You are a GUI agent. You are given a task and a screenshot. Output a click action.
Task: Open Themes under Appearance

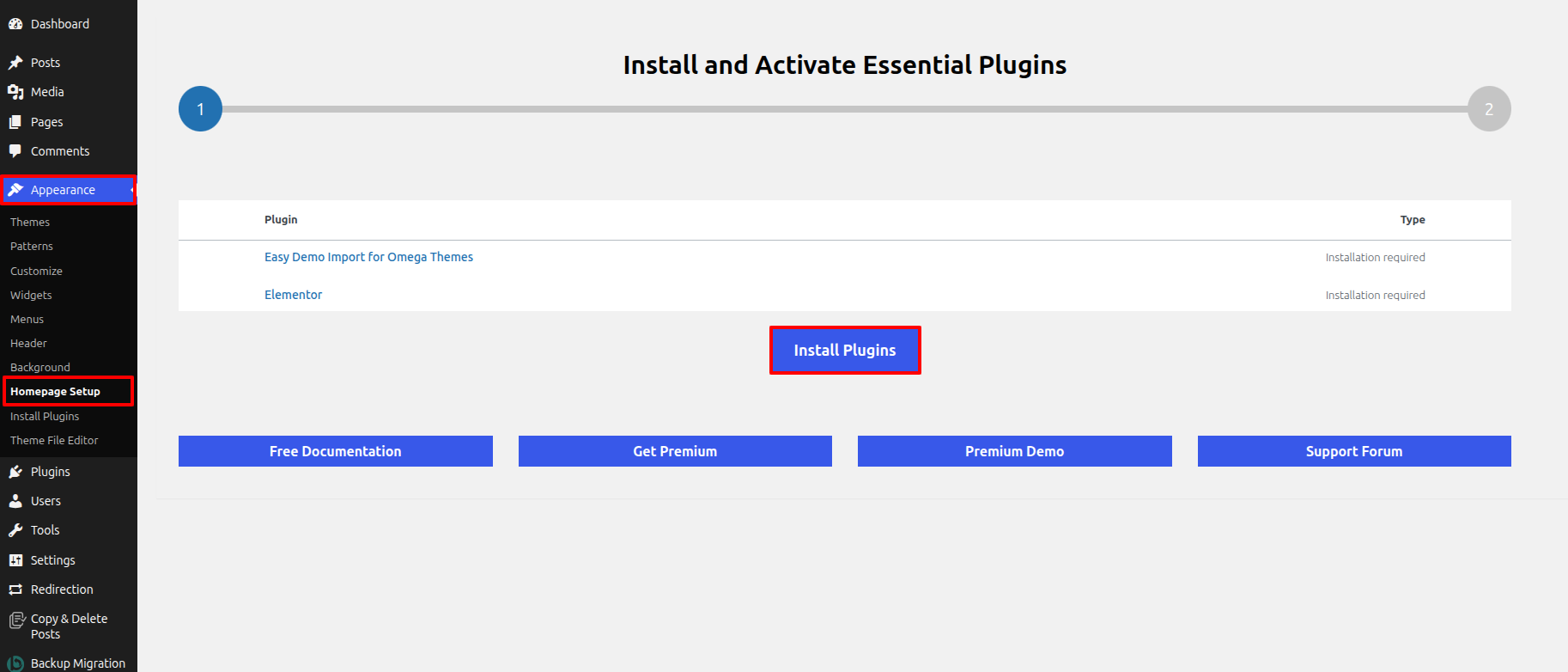[30, 223]
